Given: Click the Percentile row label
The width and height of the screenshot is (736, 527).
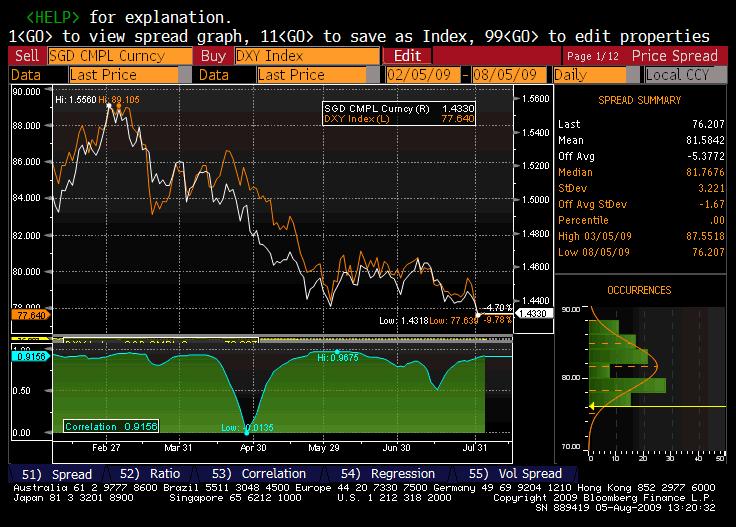Looking at the screenshot, I should point(583,220).
